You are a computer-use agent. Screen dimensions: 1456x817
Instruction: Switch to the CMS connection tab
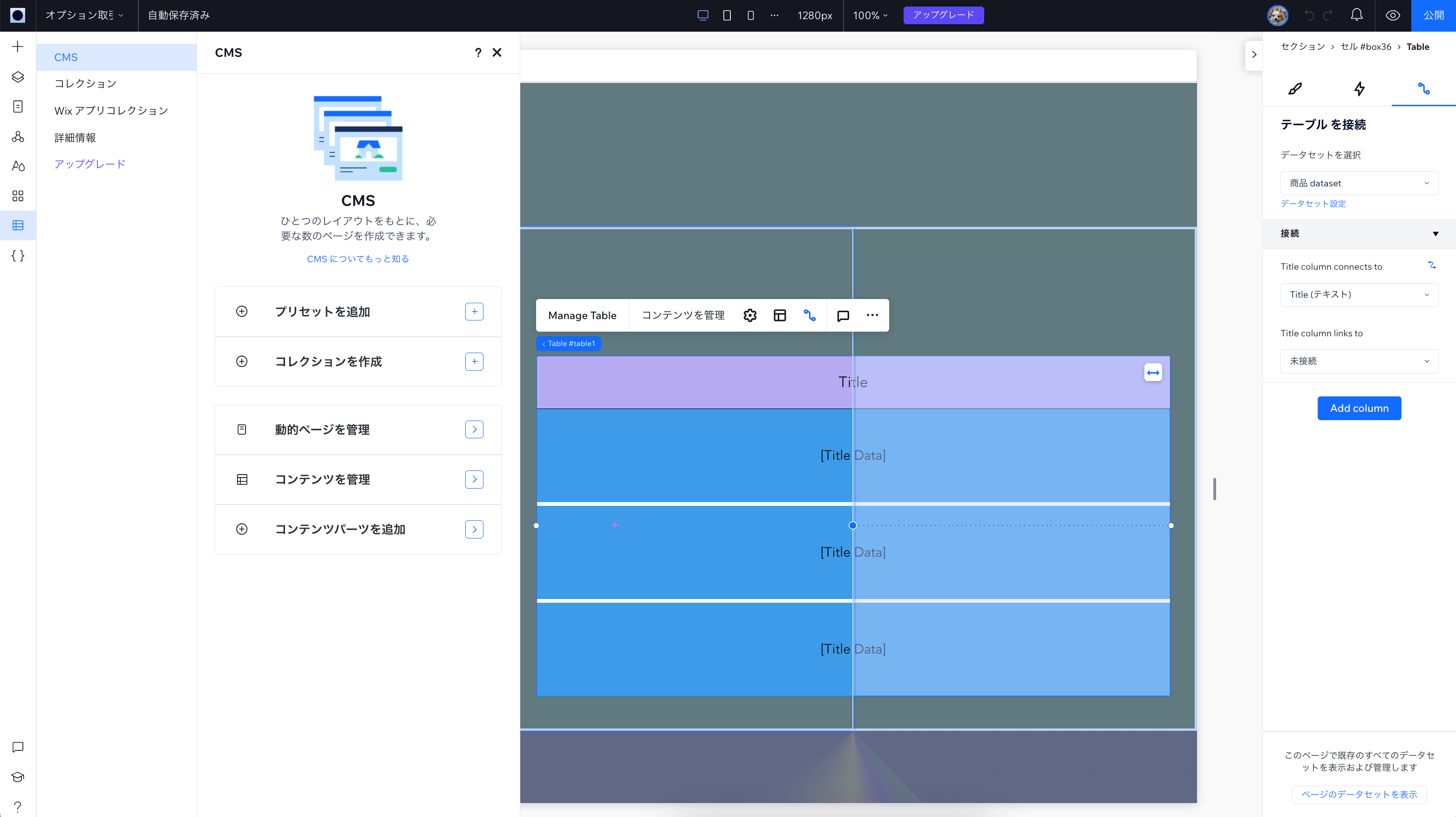[x=1424, y=89]
